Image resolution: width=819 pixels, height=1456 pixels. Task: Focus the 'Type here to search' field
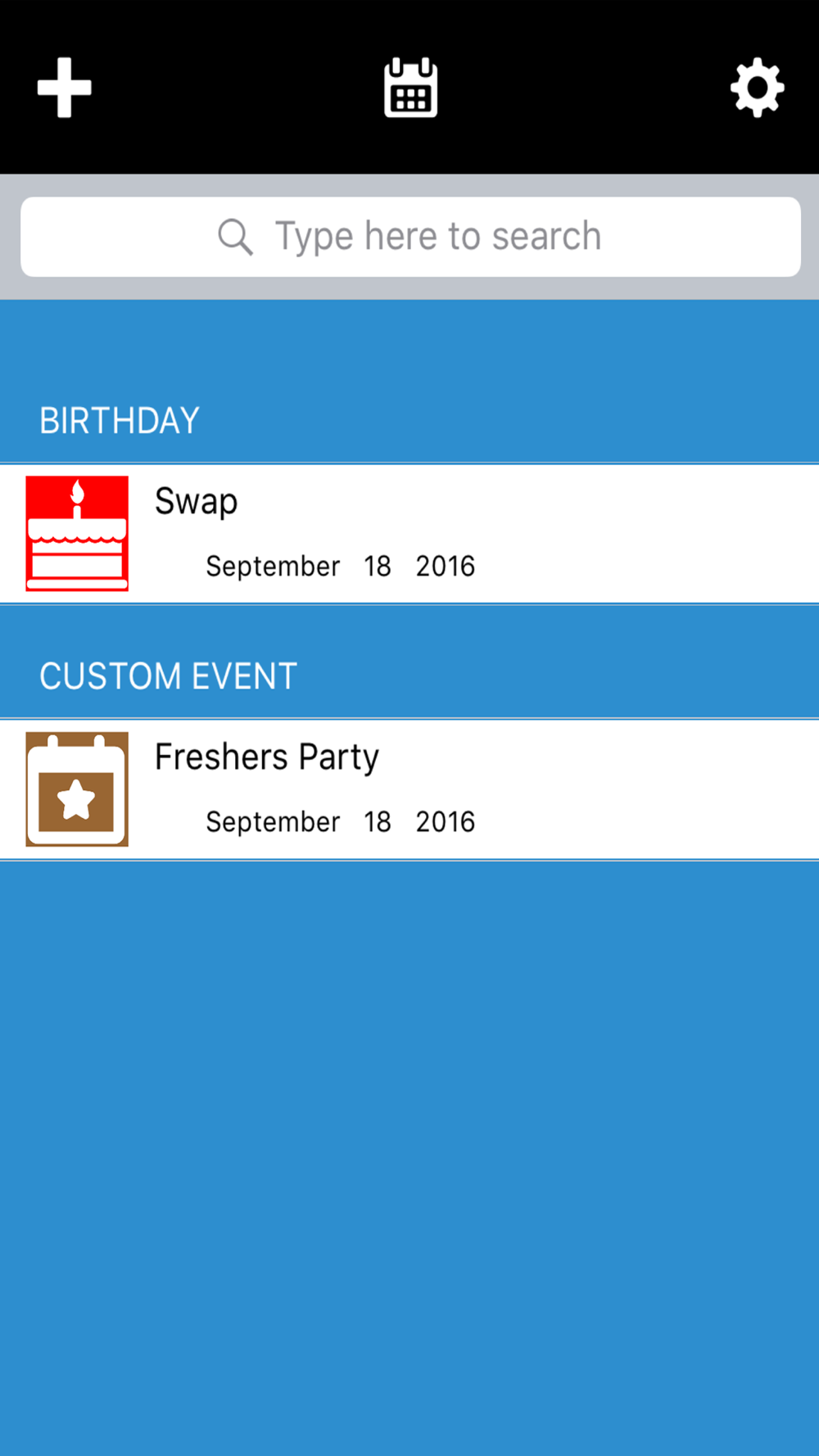(410, 237)
